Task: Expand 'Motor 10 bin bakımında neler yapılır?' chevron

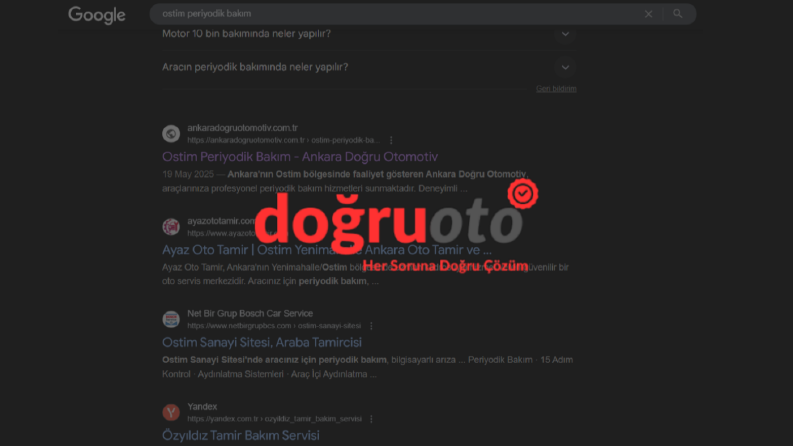Action: (x=565, y=34)
